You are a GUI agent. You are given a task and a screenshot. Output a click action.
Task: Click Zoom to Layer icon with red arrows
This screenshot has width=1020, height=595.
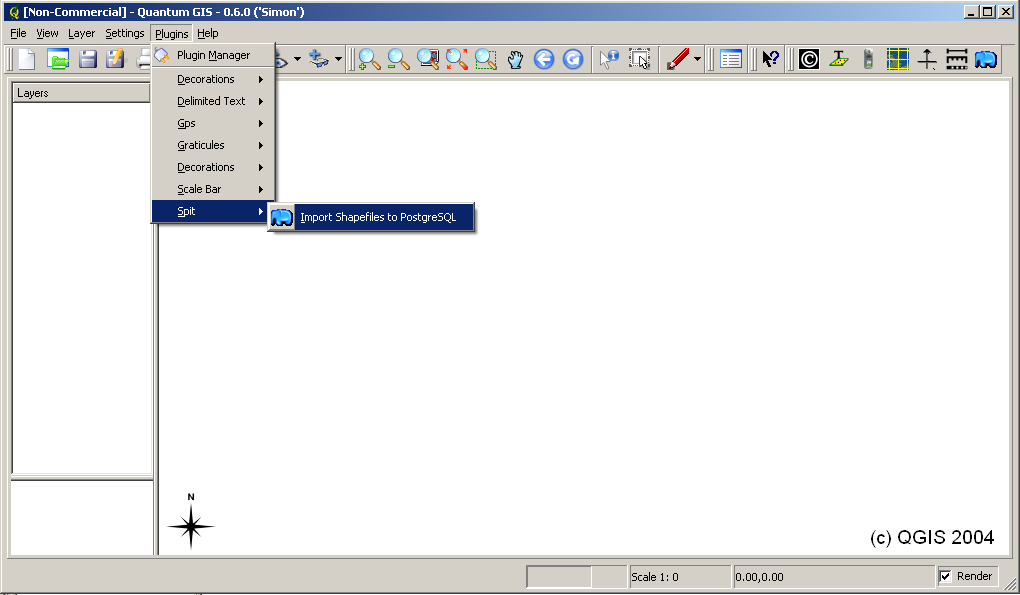pyautogui.click(x=457, y=59)
